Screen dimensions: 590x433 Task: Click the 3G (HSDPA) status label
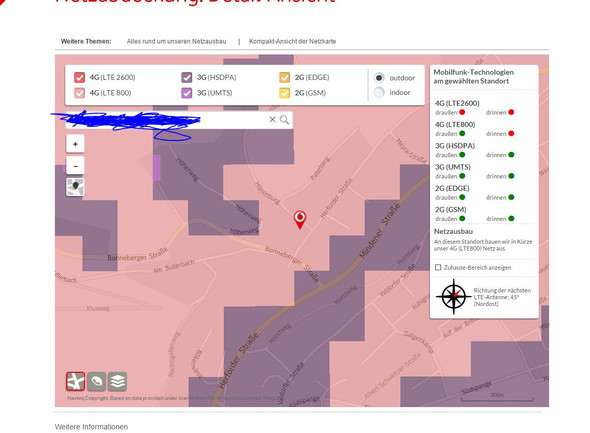coord(455,146)
